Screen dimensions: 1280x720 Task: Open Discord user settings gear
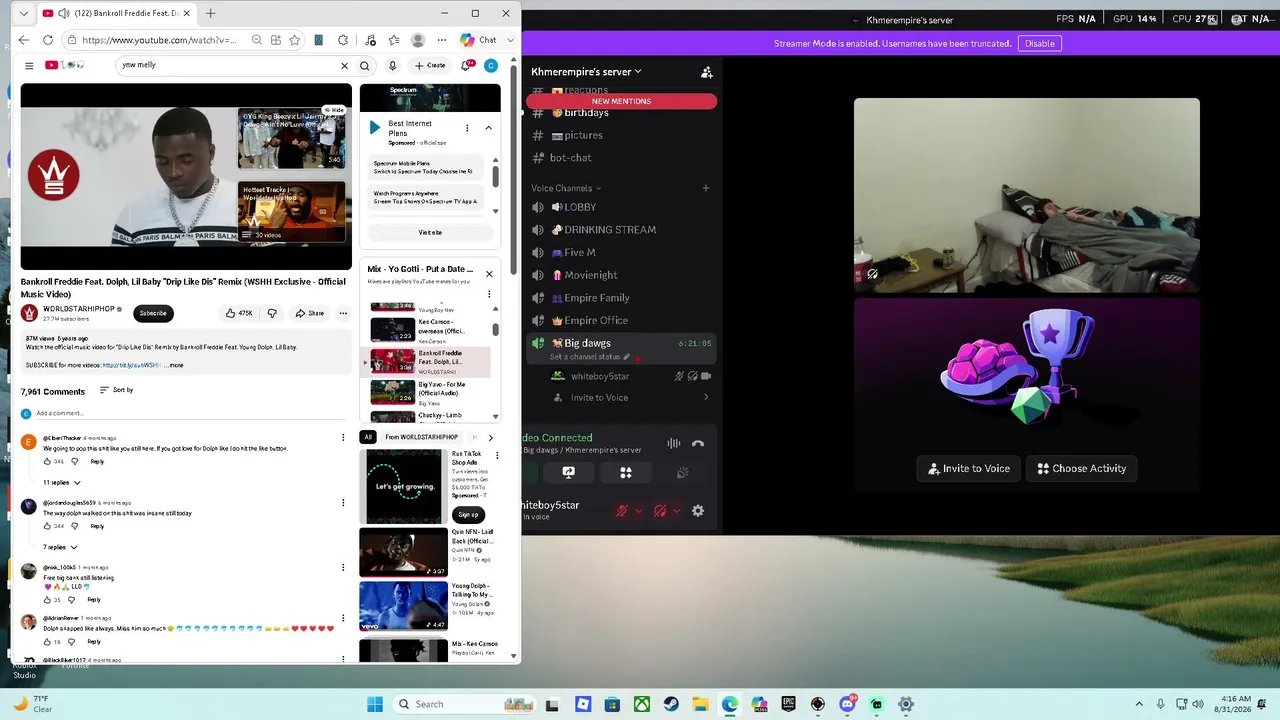[x=698, y=511]
